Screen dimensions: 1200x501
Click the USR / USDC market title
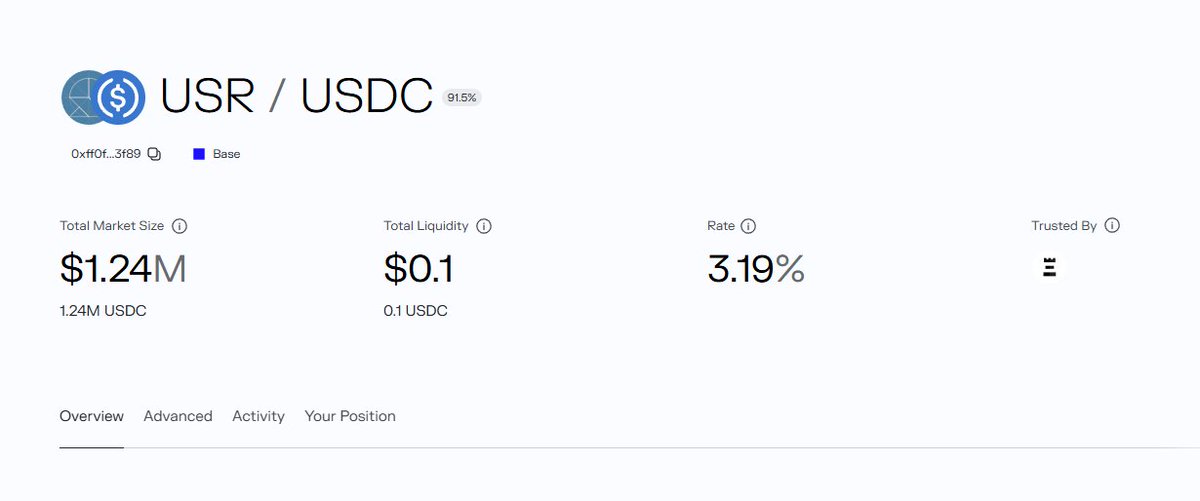click(x=296, y=96)
